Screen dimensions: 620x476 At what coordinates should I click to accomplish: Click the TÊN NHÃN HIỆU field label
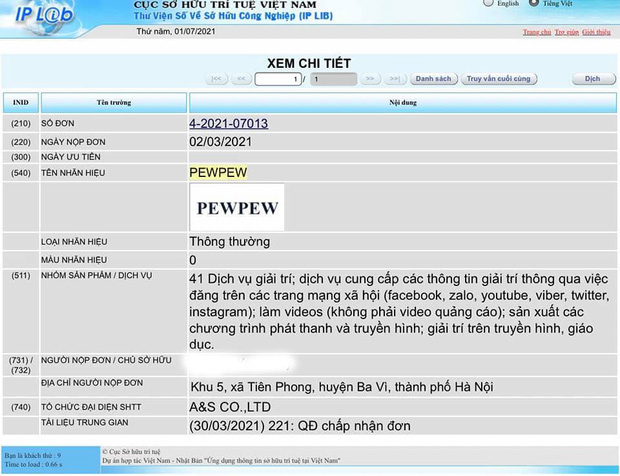tap(73, 173)
